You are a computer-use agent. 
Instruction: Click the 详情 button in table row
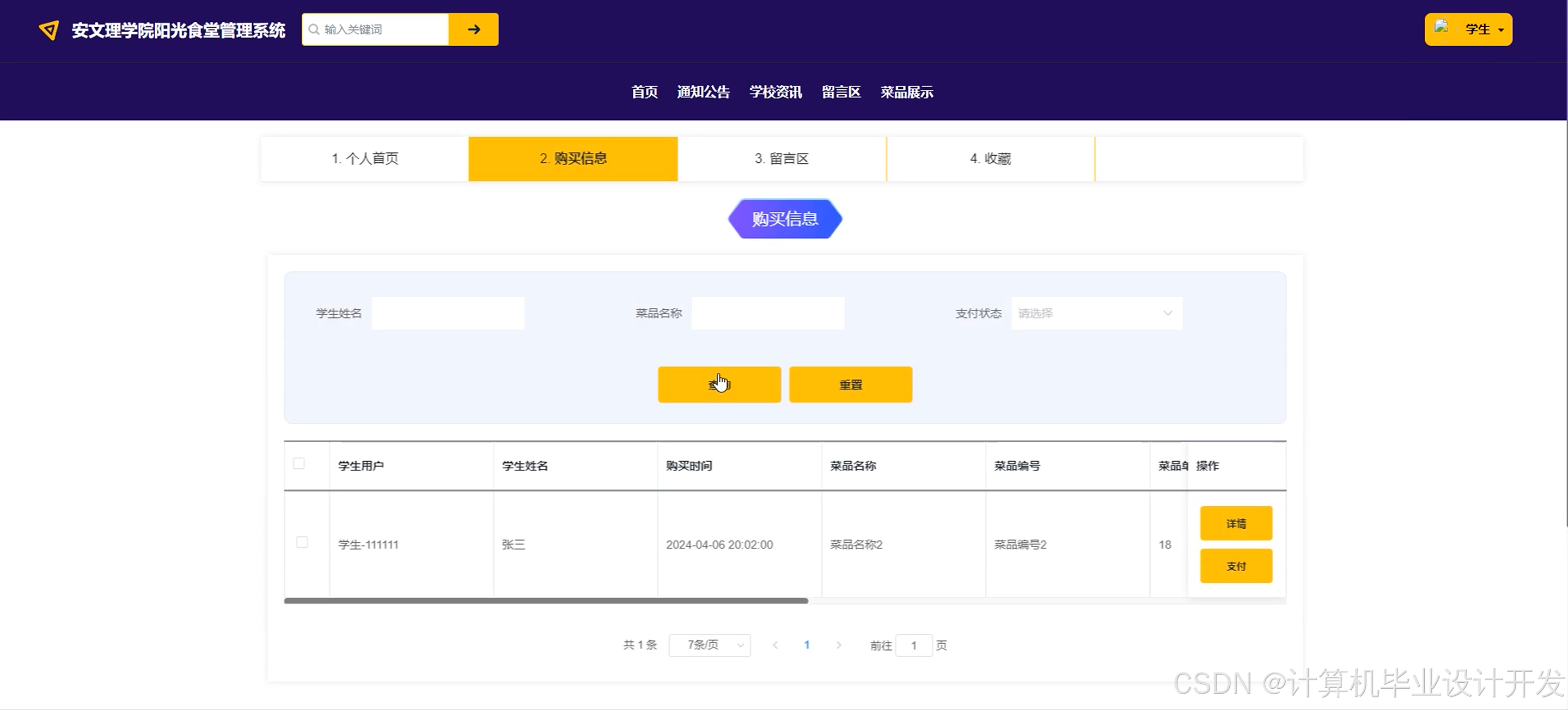coord(1236,523)
